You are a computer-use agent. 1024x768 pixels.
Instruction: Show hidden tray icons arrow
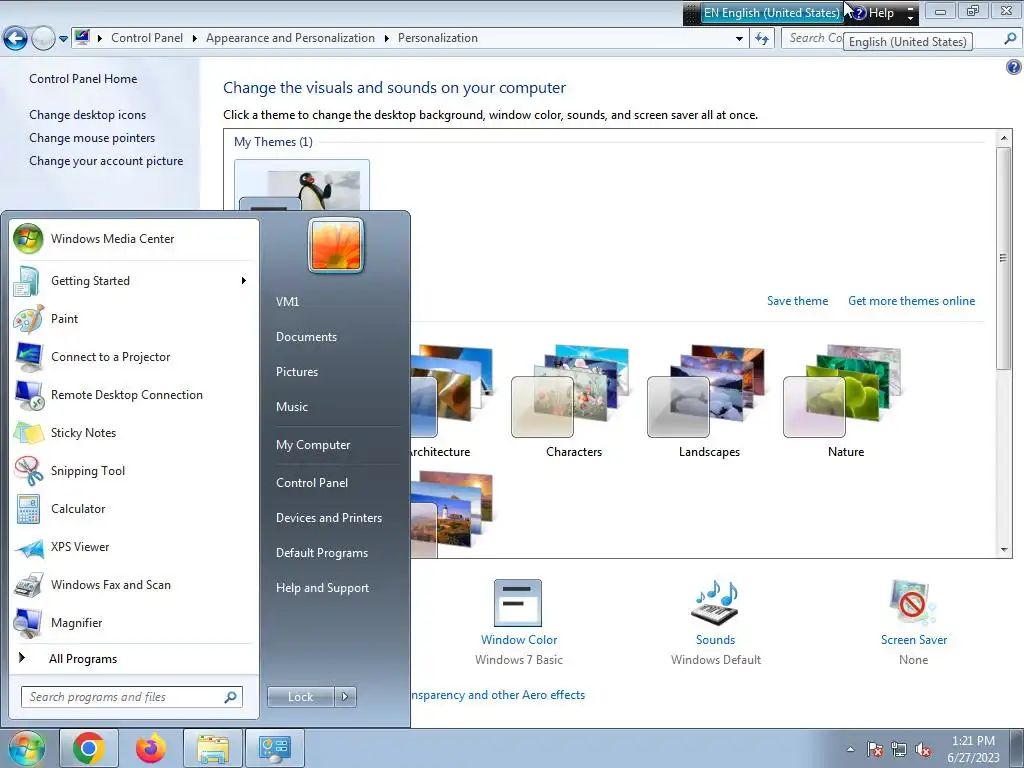[850, 750]
